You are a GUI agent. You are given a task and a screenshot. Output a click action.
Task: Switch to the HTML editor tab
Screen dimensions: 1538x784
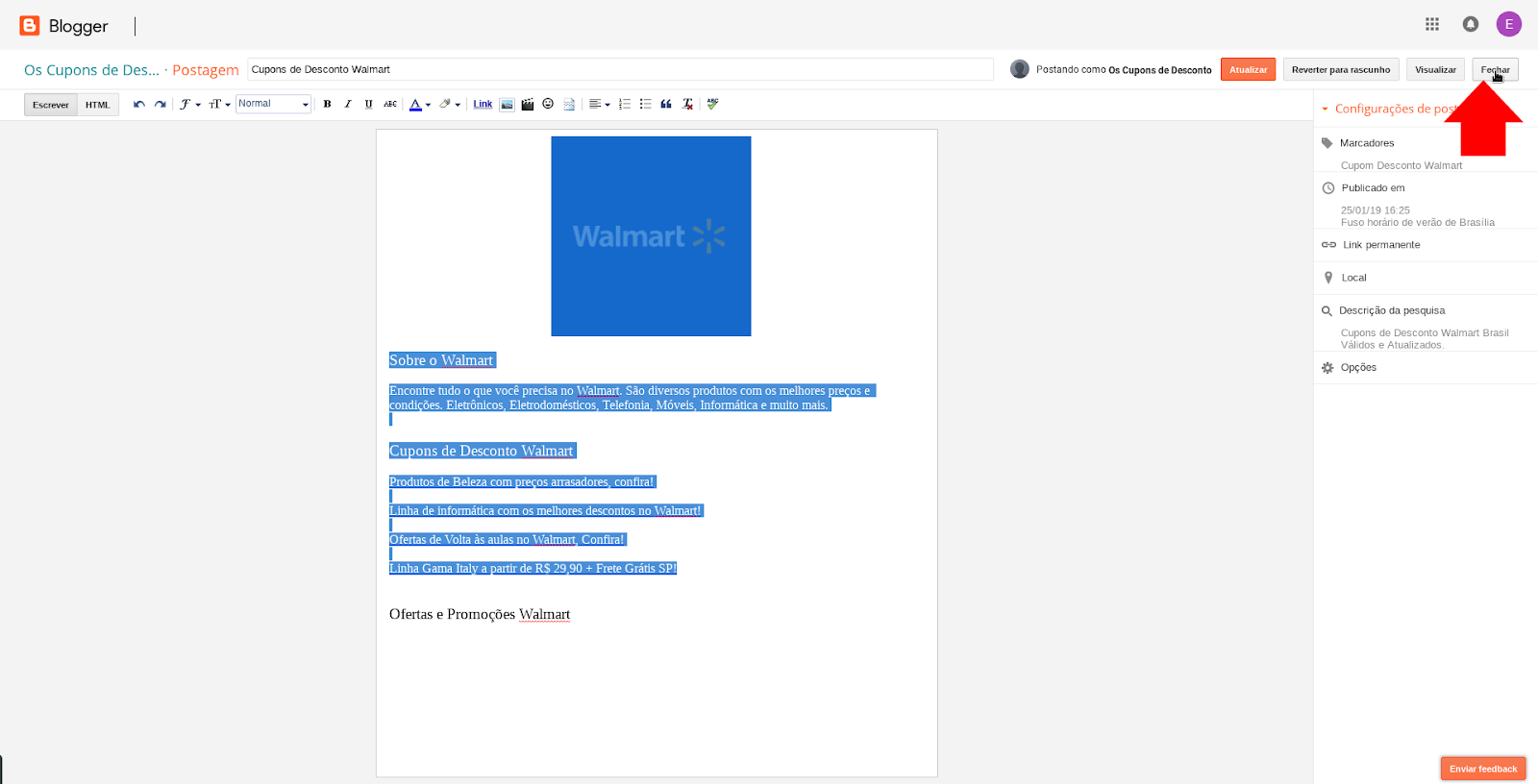click(98, 105)
